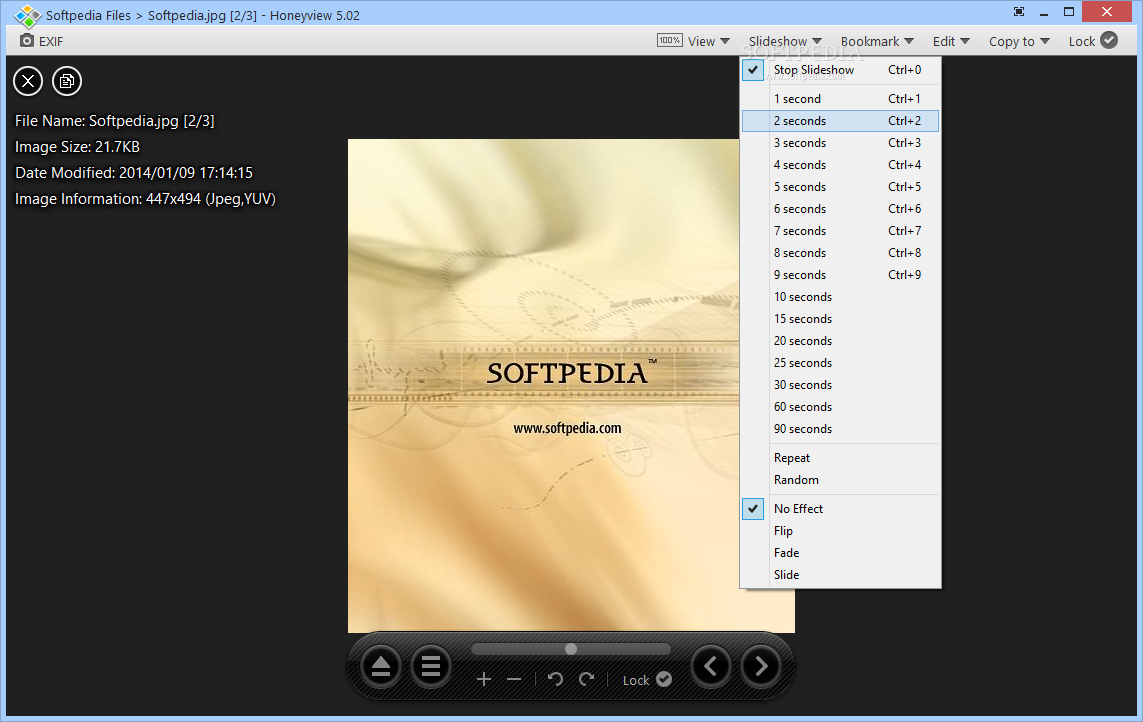Choose the Fade transition effect
Screen dimensions: 1143x722
[840, 553]
